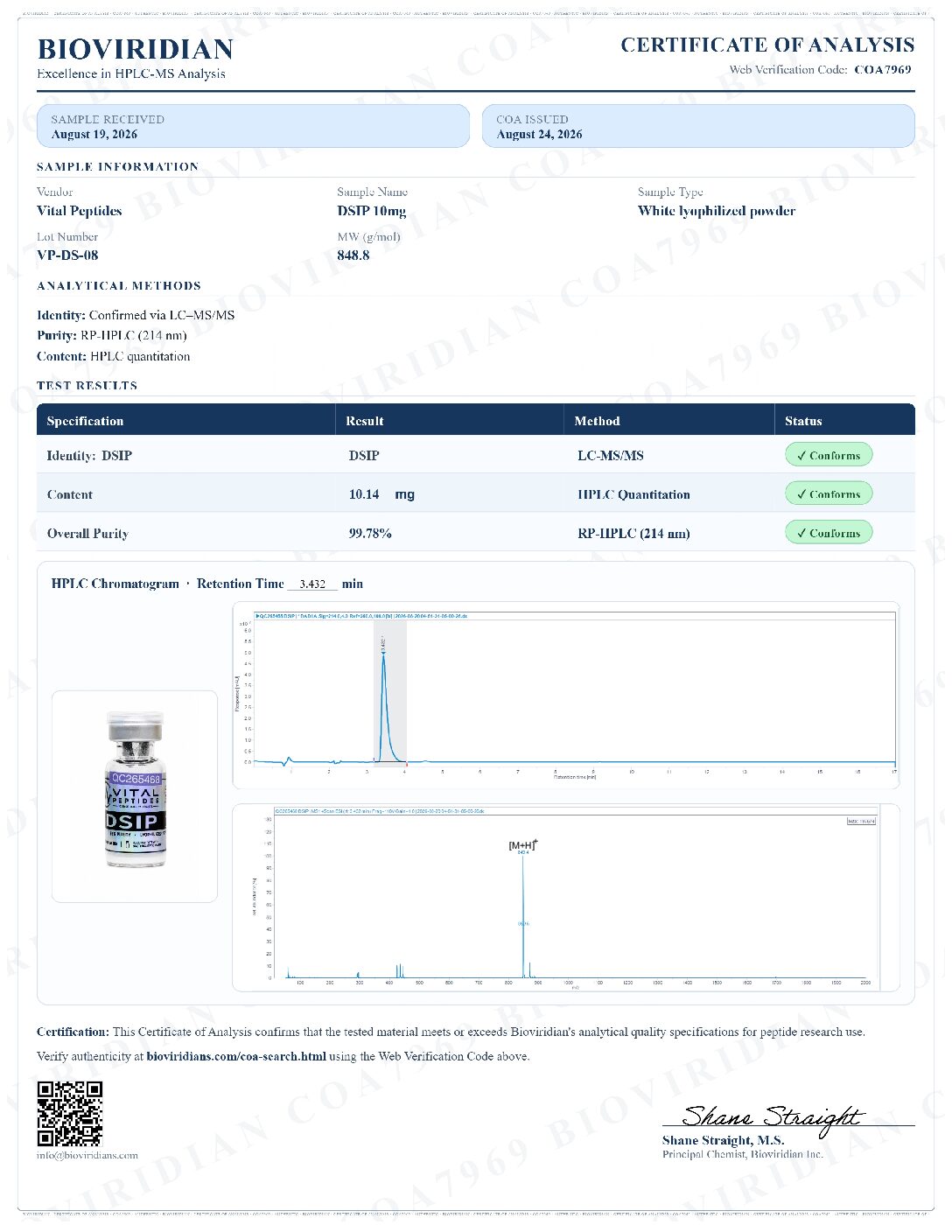Click the HPLC Quantitation method cell
The image size is (952, 1232).
pos(633,494)
